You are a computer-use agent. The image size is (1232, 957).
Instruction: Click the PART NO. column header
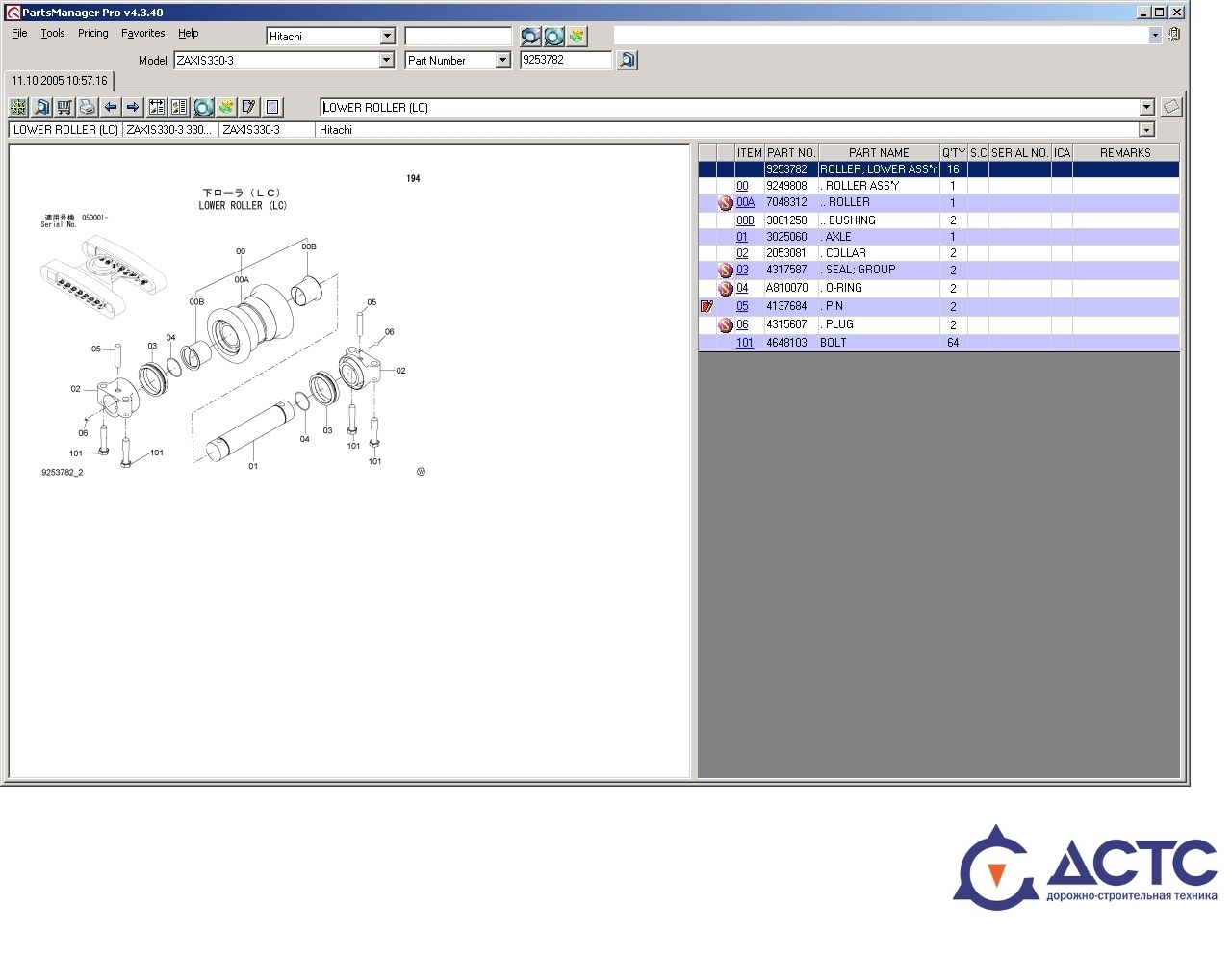coord(791,152)
